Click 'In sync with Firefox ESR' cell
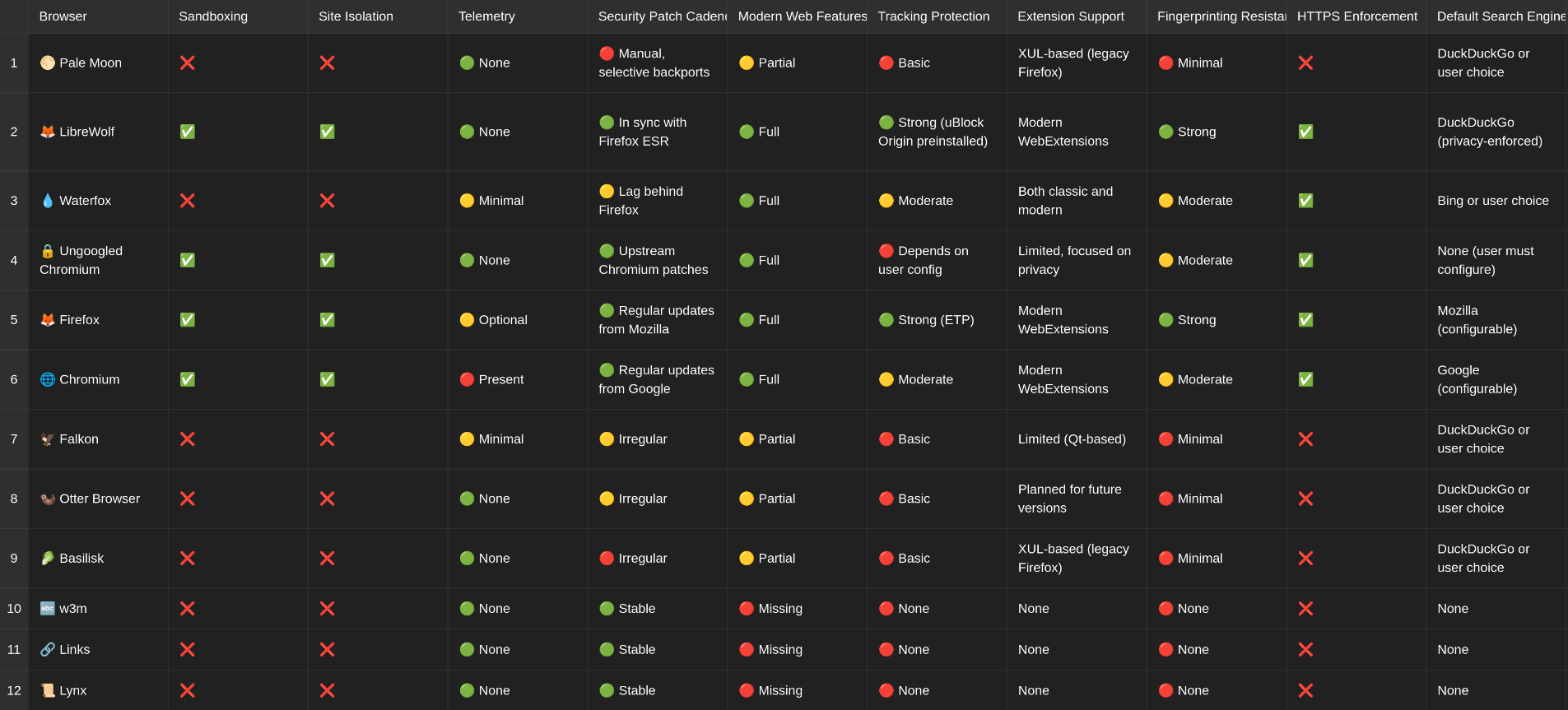Screen dimensions: 1568x710 (658, 132)
